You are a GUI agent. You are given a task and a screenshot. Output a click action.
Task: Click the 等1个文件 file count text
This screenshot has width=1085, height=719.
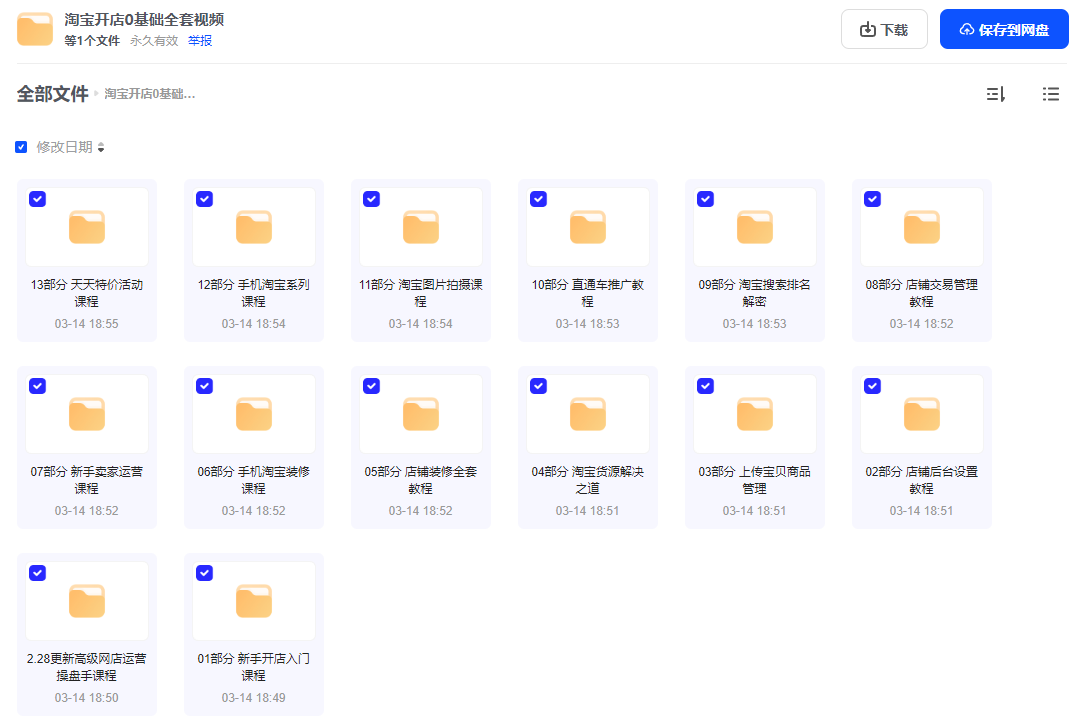tap(92, 41)
